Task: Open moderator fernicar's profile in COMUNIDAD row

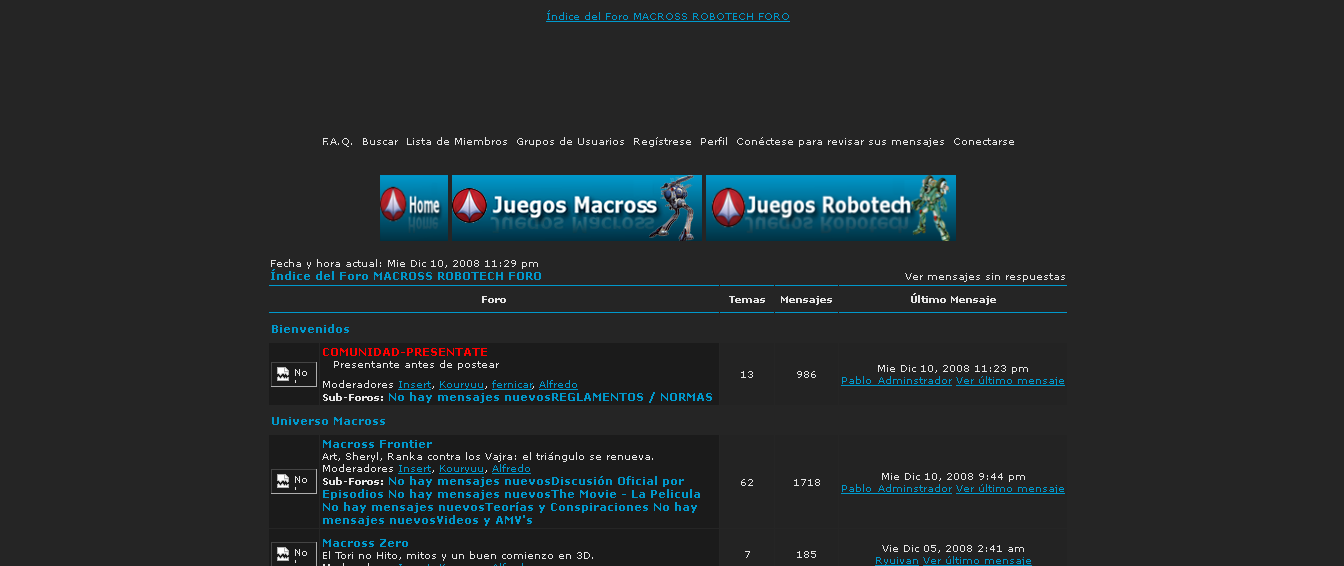Action: tap(512, 385)
